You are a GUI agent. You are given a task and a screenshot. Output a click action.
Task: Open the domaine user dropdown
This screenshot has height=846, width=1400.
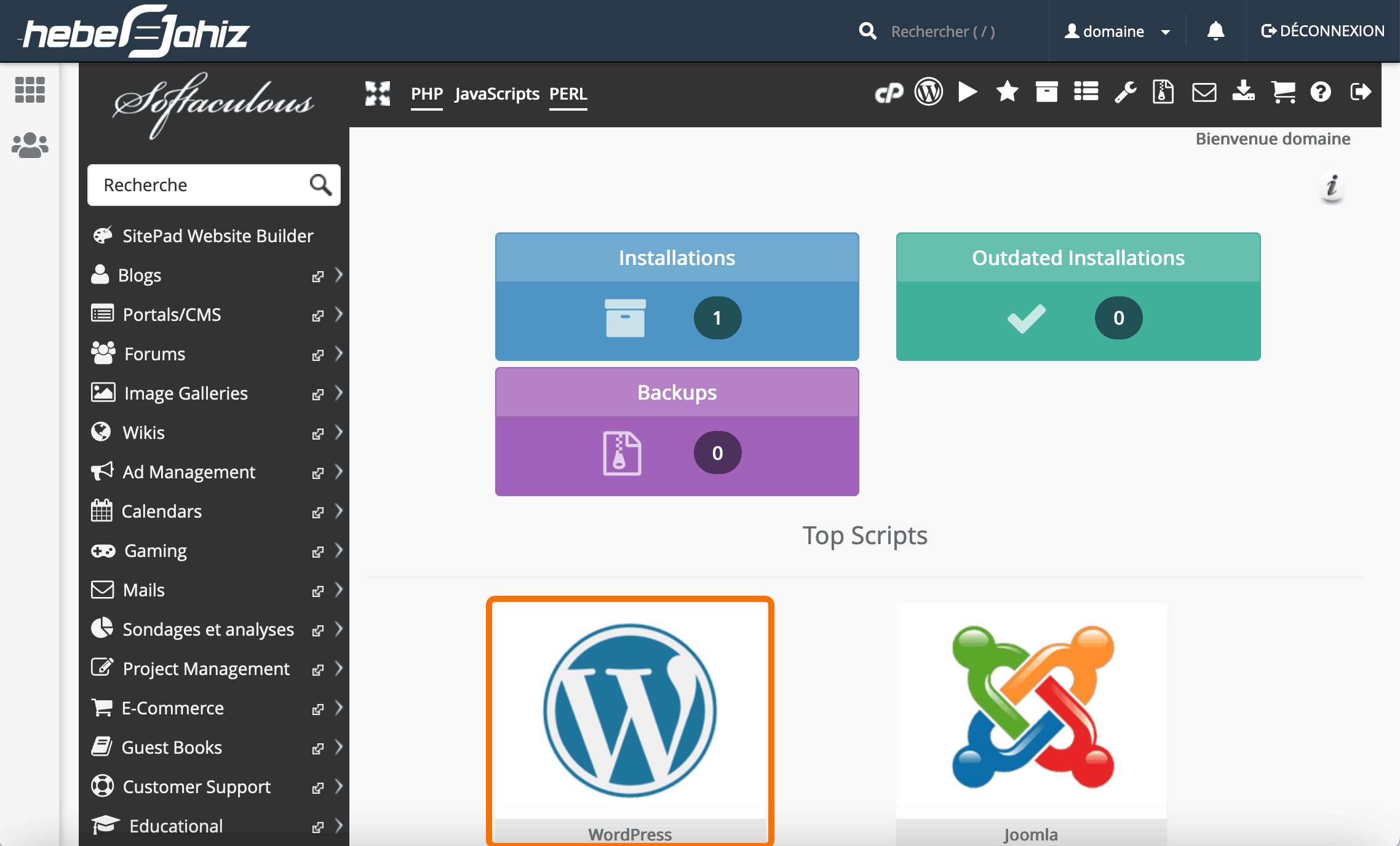click(x=1117, y=31)
